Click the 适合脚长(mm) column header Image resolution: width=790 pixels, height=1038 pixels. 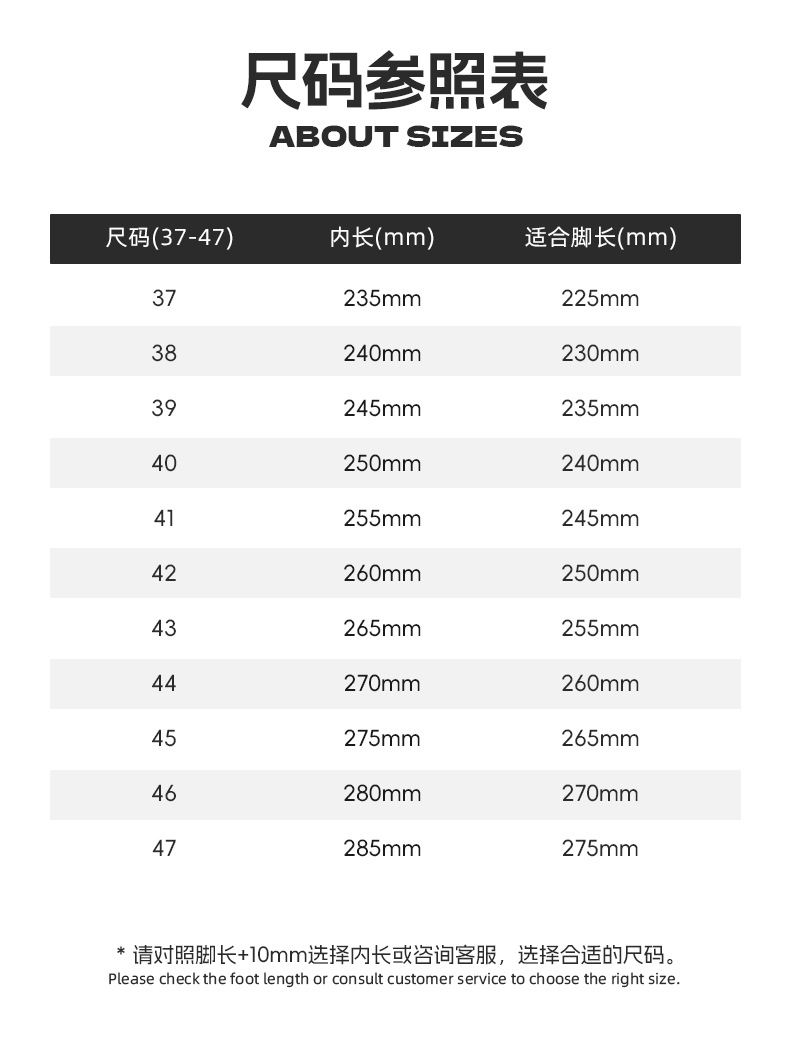coord(601,237)
